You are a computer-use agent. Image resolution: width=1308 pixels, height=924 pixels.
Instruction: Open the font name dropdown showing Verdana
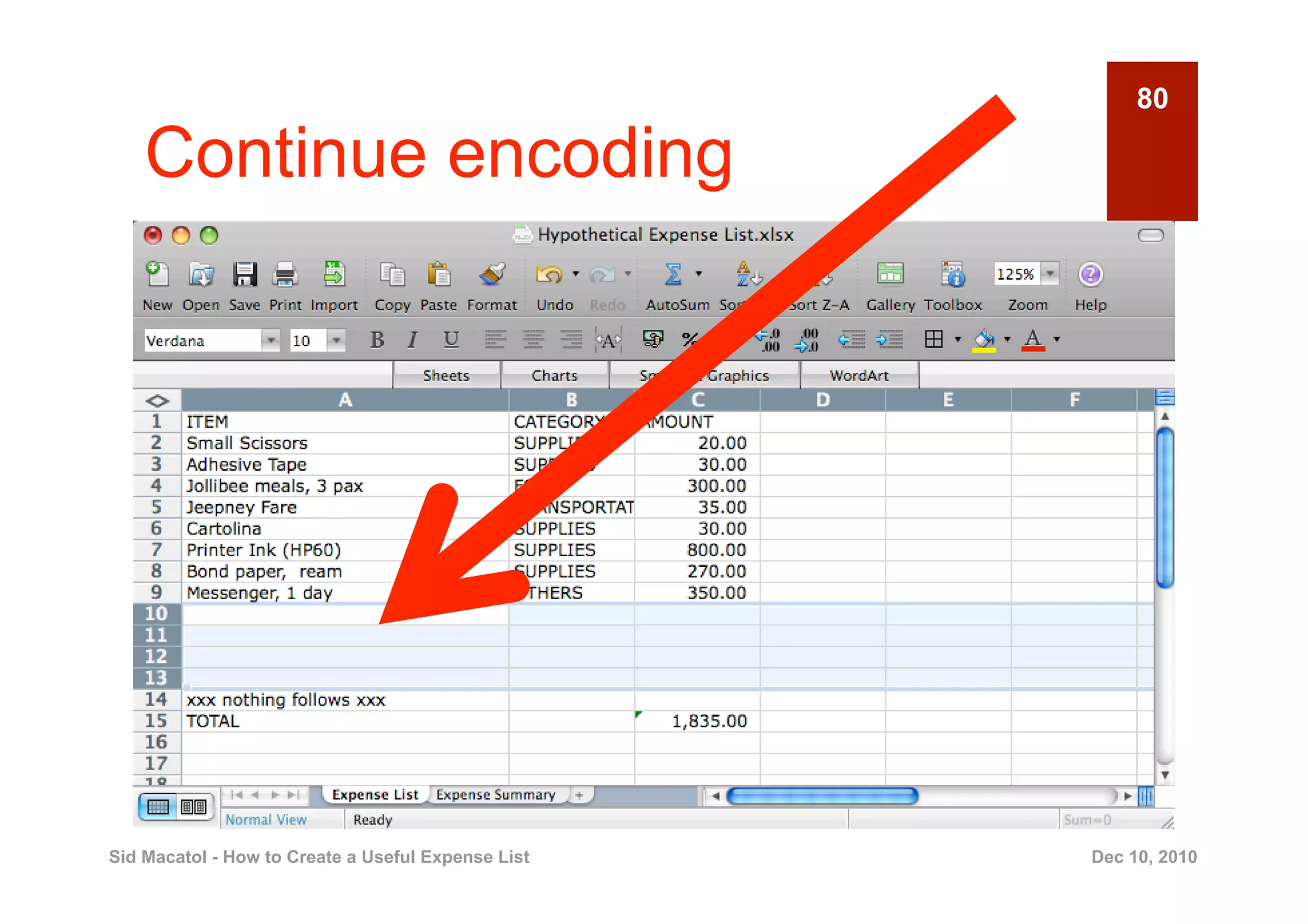click(271, 340)
